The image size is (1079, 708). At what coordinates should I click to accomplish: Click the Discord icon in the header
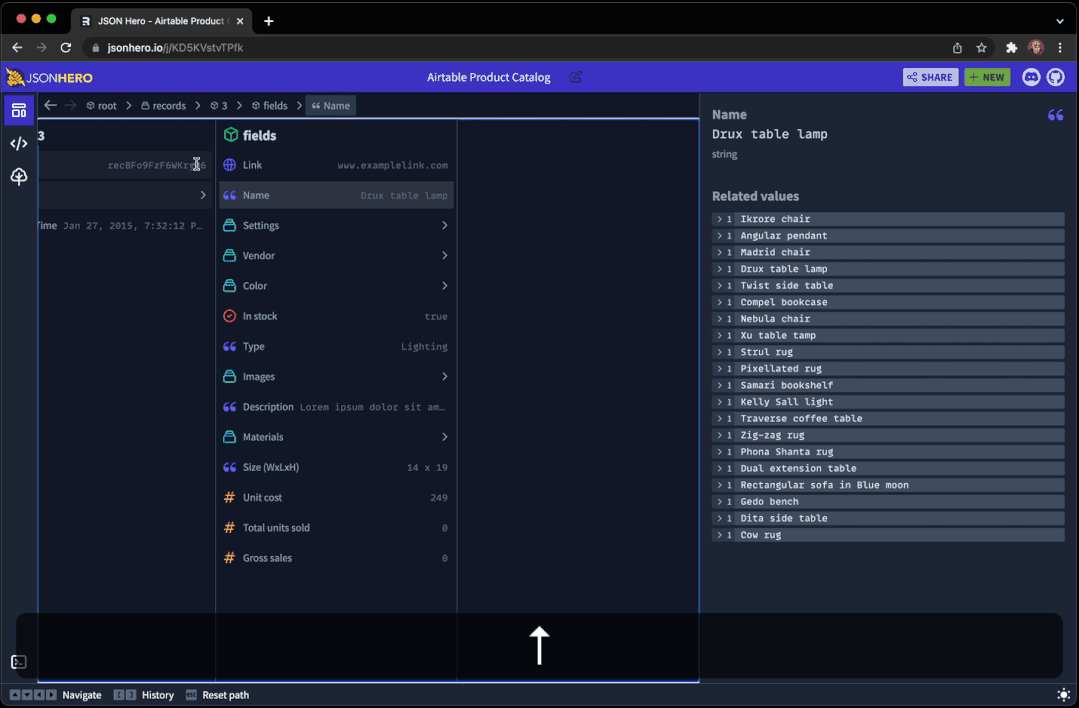point(1031,77)
